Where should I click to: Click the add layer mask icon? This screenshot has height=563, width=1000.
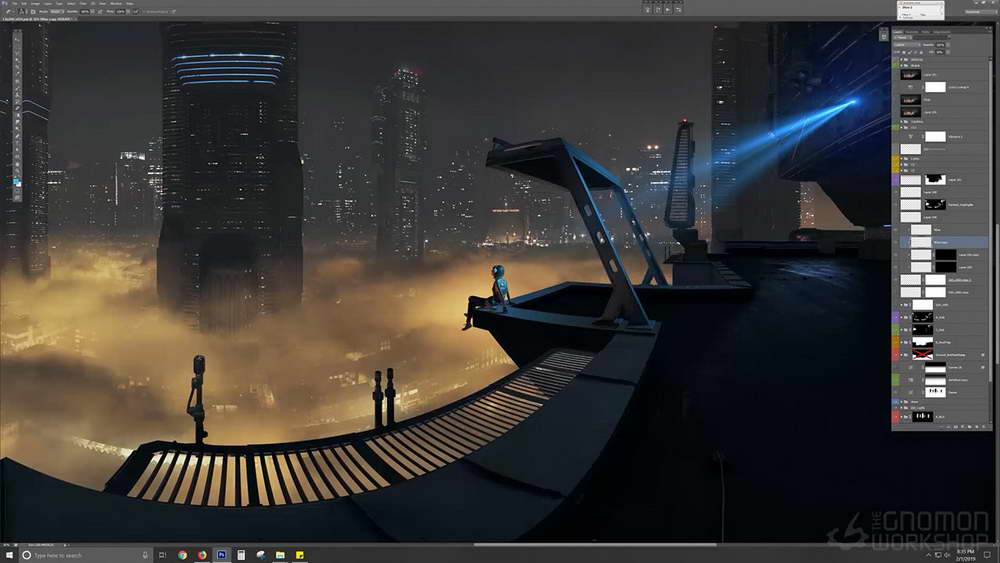[x=956, y=427]
